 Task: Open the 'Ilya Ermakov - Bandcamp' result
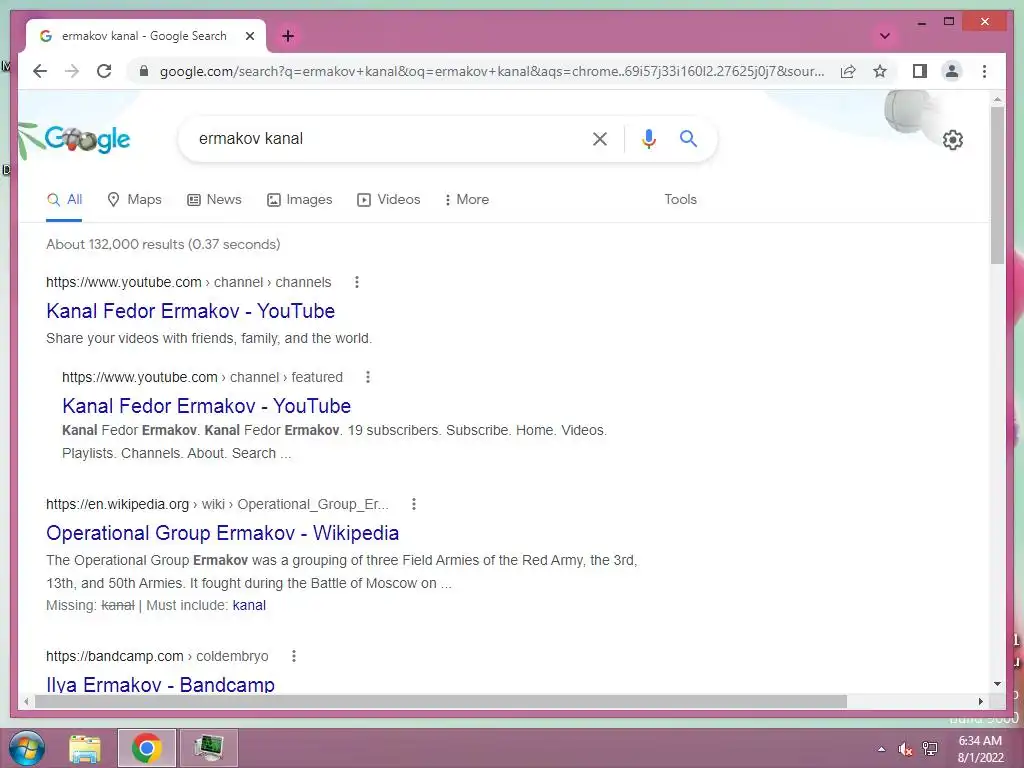(161, 684)
